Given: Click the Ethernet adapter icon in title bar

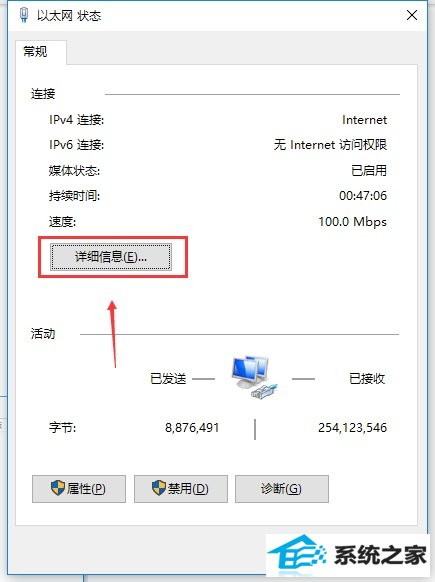Looking at the screenshot, I should 24,15.
